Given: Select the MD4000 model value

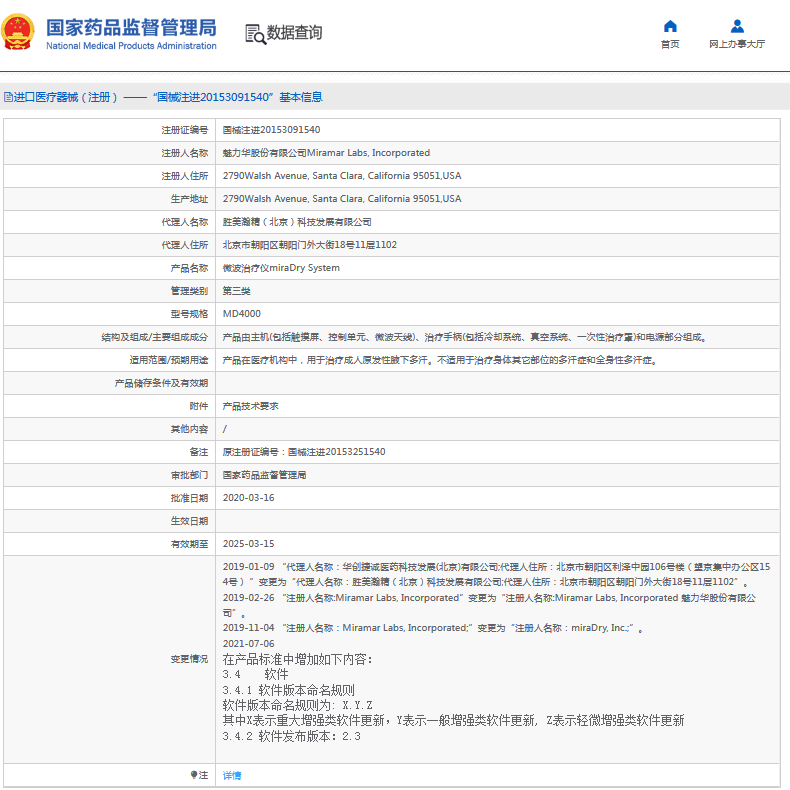Looking at the screenshot, I should [242, 314].
